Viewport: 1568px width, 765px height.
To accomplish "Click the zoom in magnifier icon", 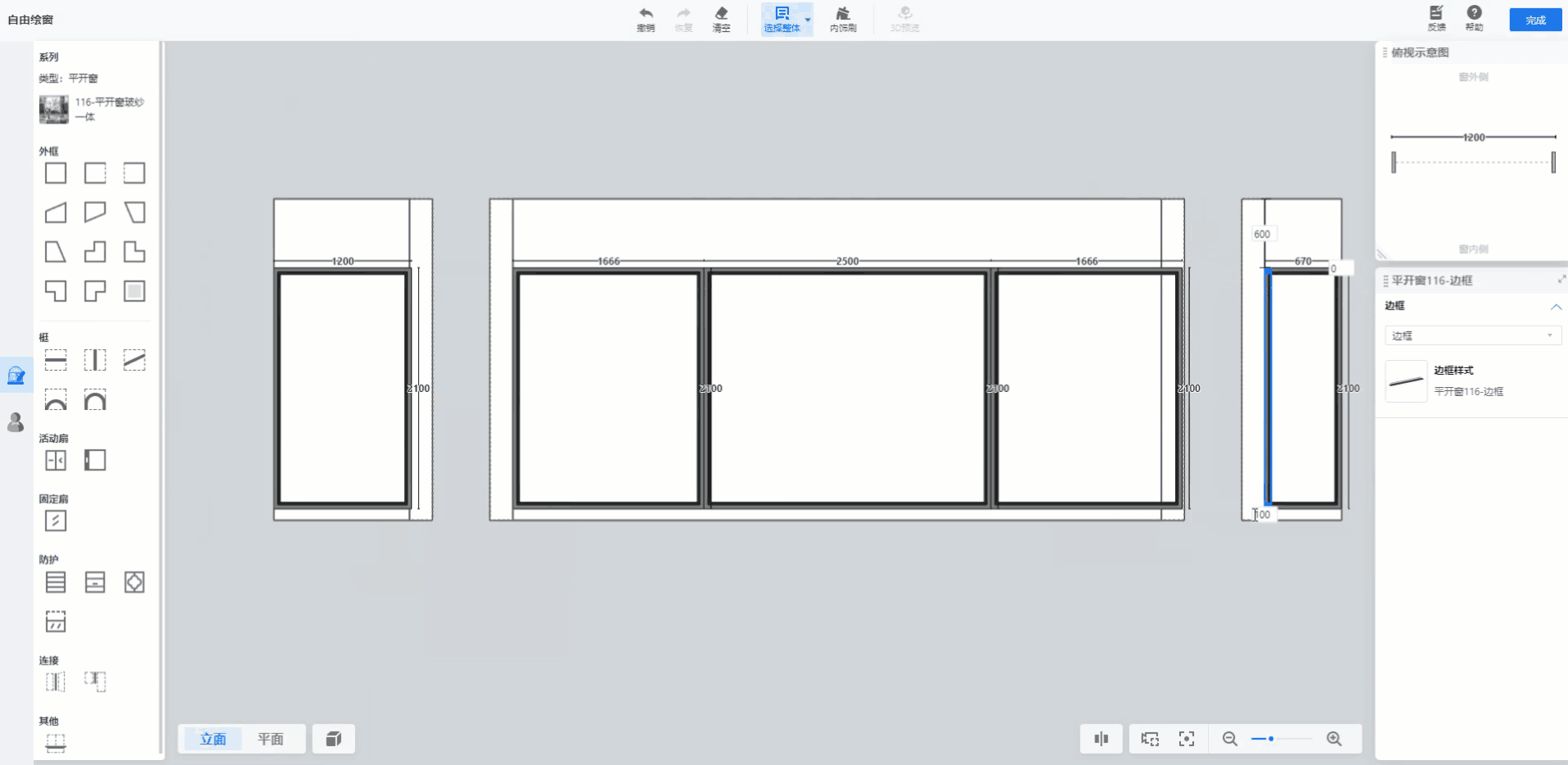I will coord(1333,739).
